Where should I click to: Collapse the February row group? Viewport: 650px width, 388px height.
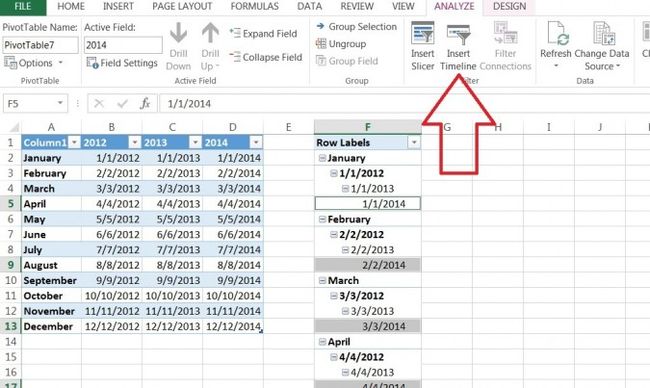click(x=322, y=219)
